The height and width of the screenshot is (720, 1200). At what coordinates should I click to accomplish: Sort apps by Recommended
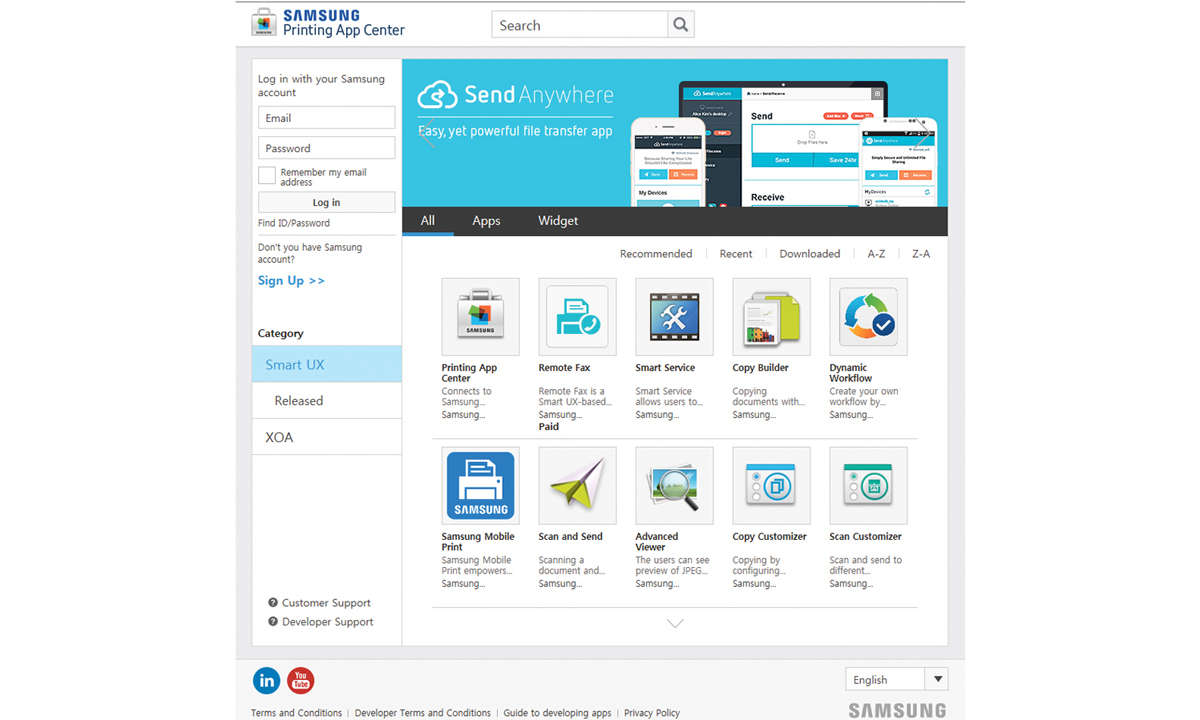point(656,254)
